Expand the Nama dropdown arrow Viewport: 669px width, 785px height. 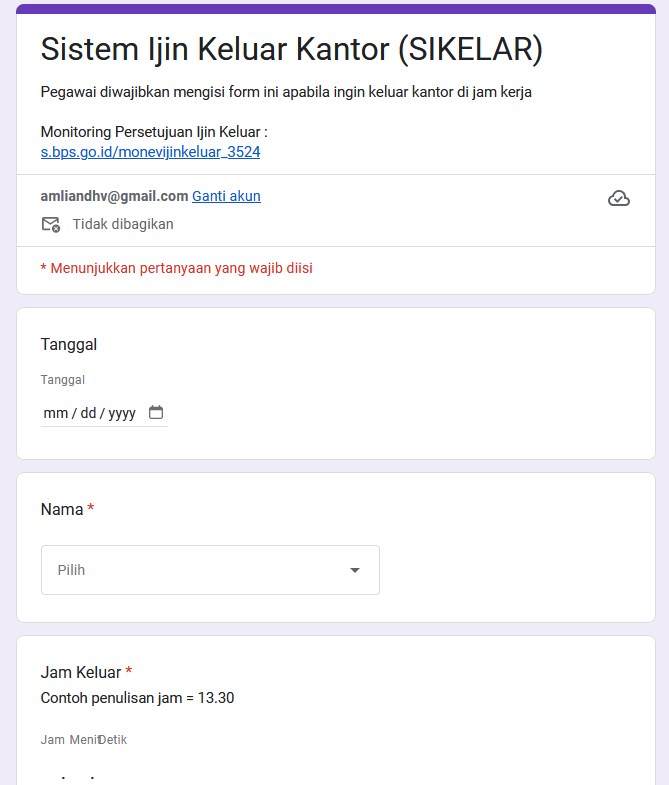pyautogui.click(x=354, y=570)
